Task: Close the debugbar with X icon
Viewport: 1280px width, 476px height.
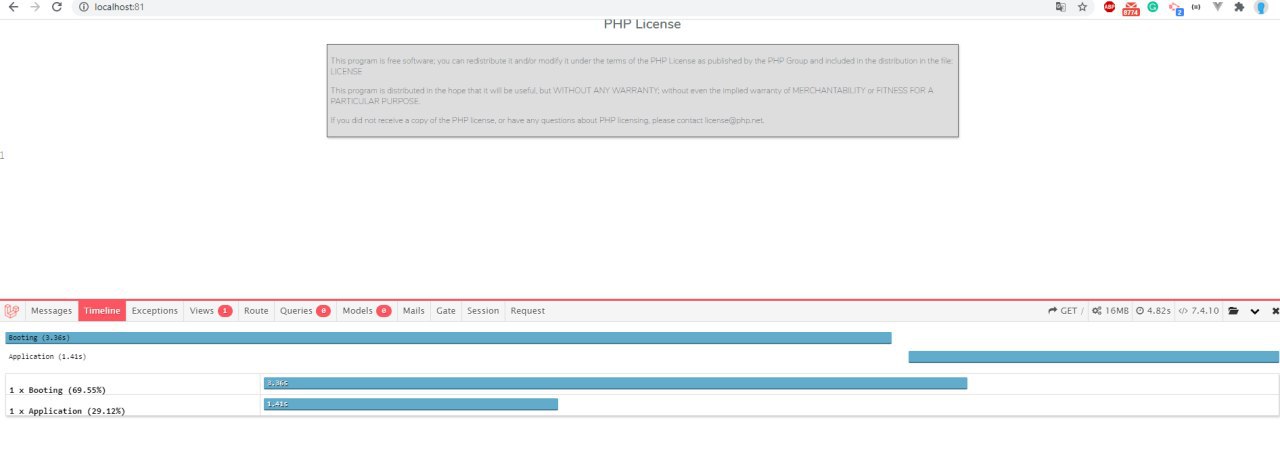Action: (x=1275, y=311)
